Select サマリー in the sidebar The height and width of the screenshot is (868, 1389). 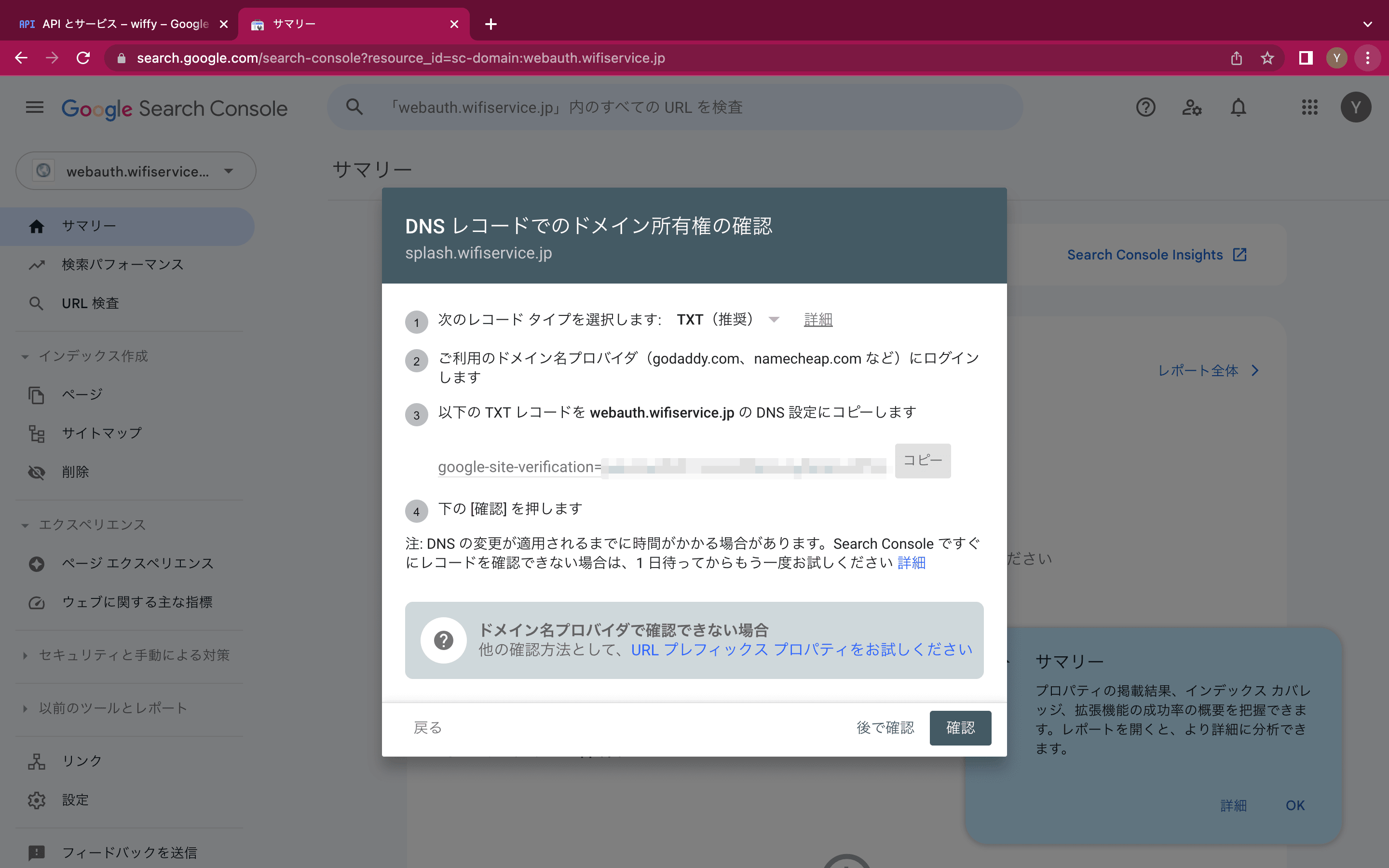point(127,226)
